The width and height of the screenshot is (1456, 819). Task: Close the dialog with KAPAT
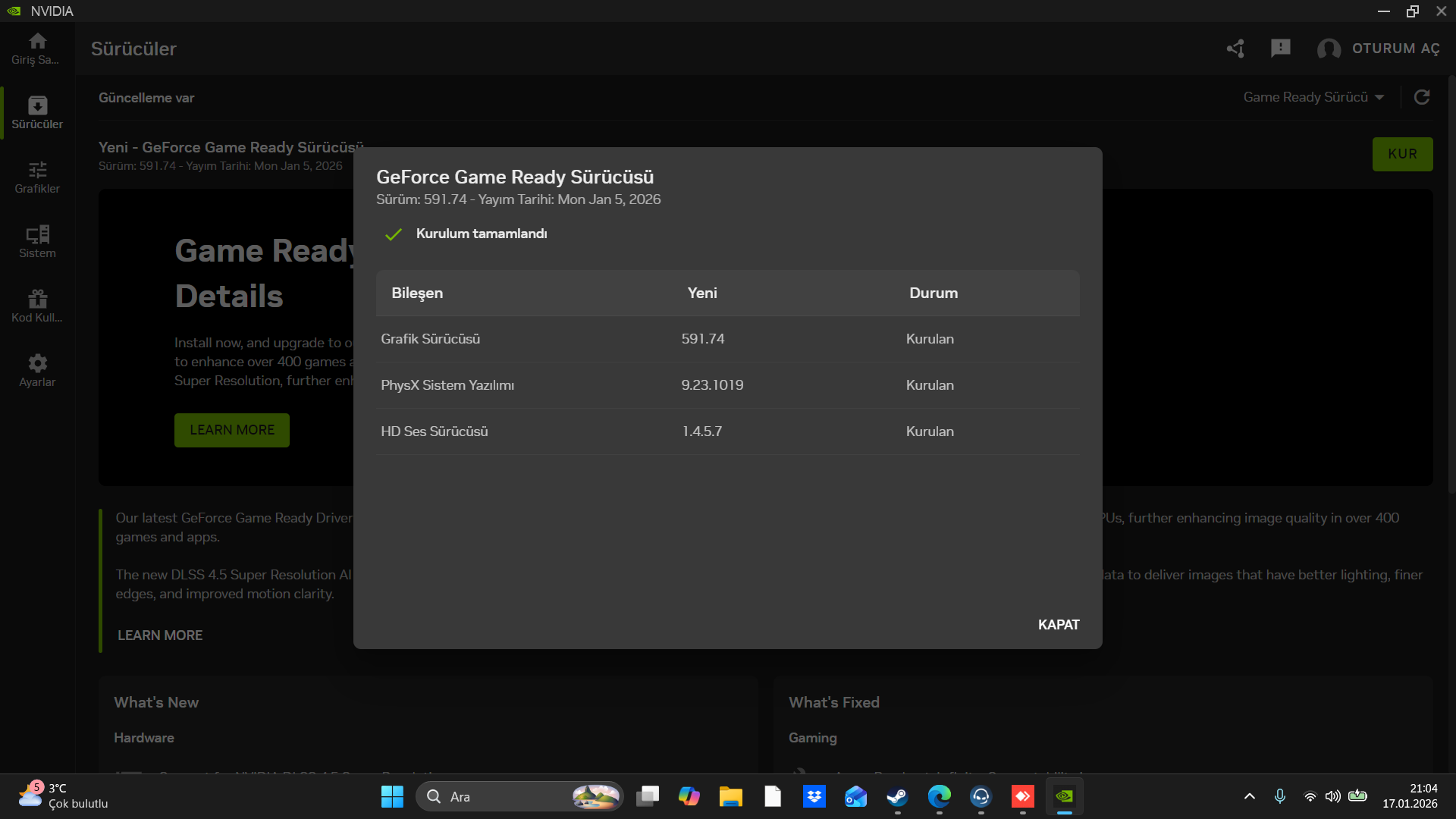point(1059,625)
